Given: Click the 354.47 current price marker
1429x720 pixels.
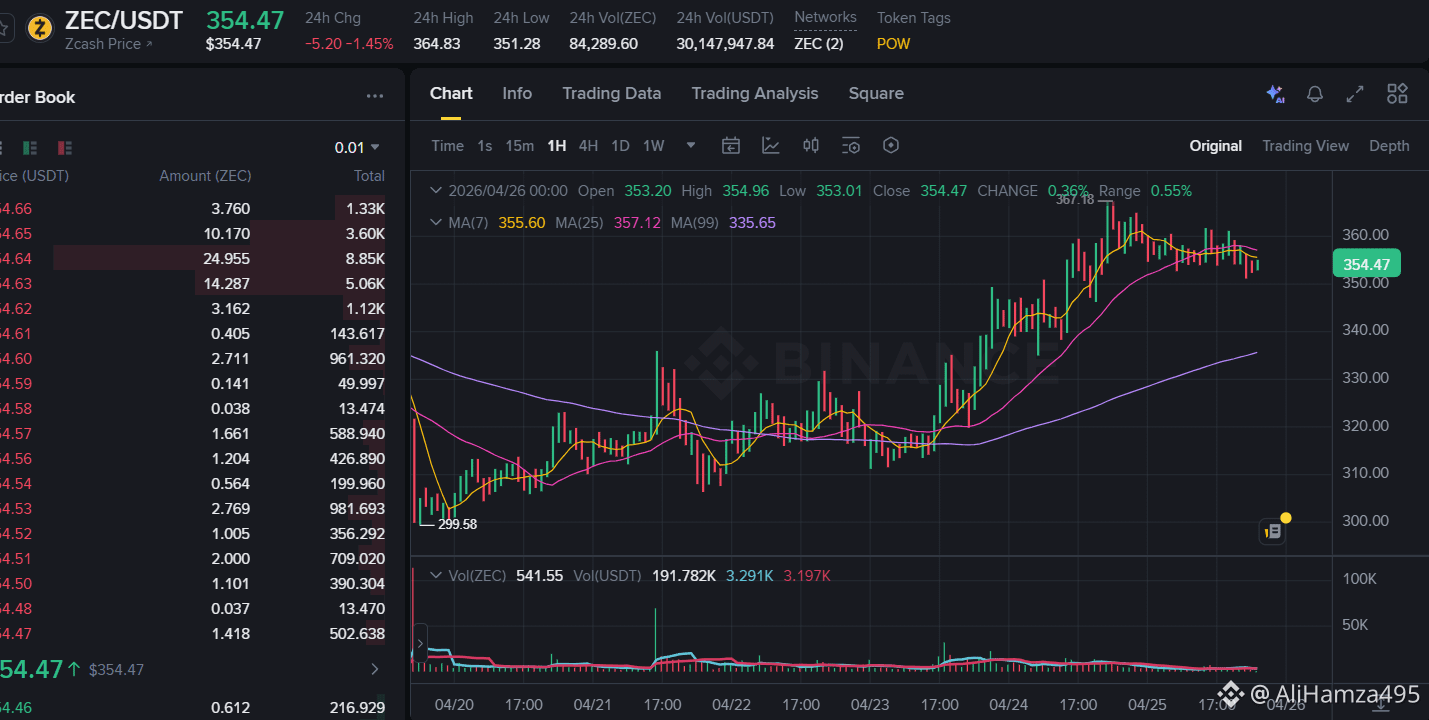Looking at the screenshot, I should click(1366, 264).
